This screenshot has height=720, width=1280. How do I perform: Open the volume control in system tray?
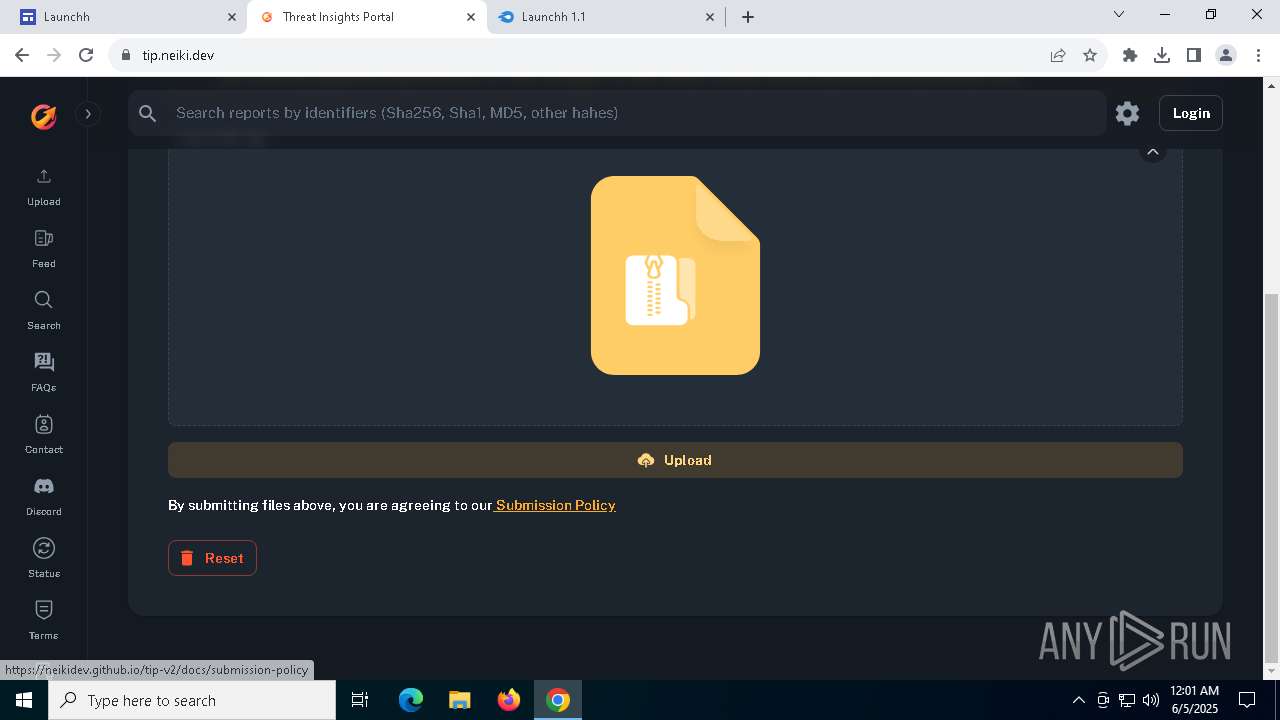coord(1151,700)
